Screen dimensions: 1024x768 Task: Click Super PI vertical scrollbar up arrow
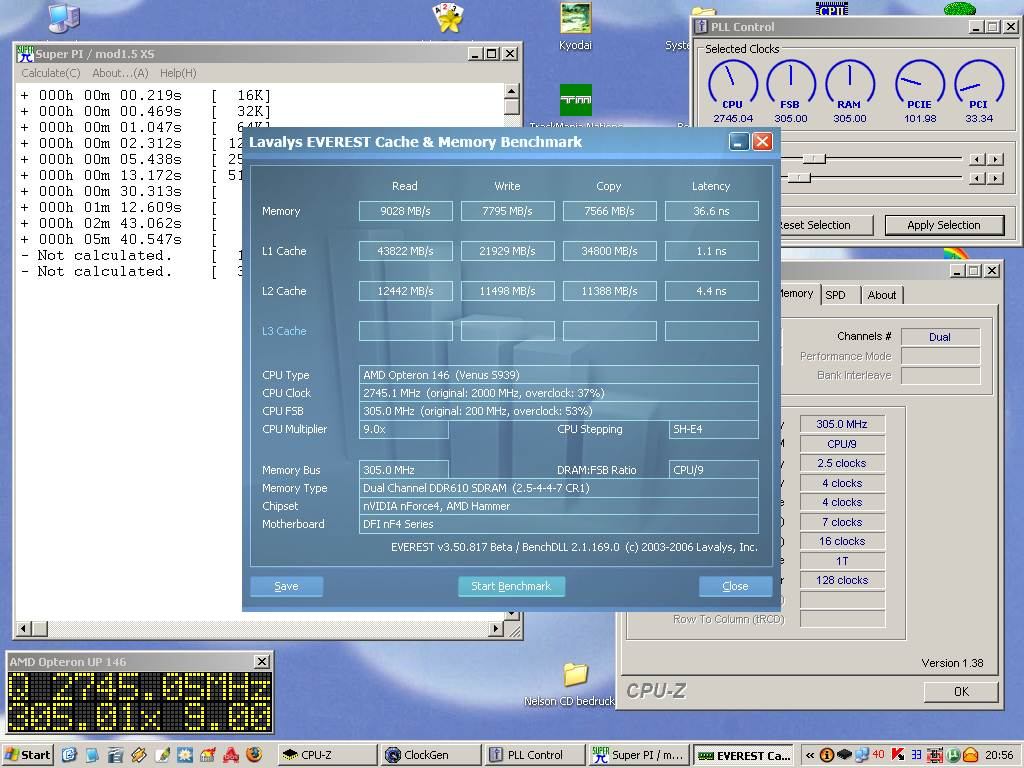[511, 90]
